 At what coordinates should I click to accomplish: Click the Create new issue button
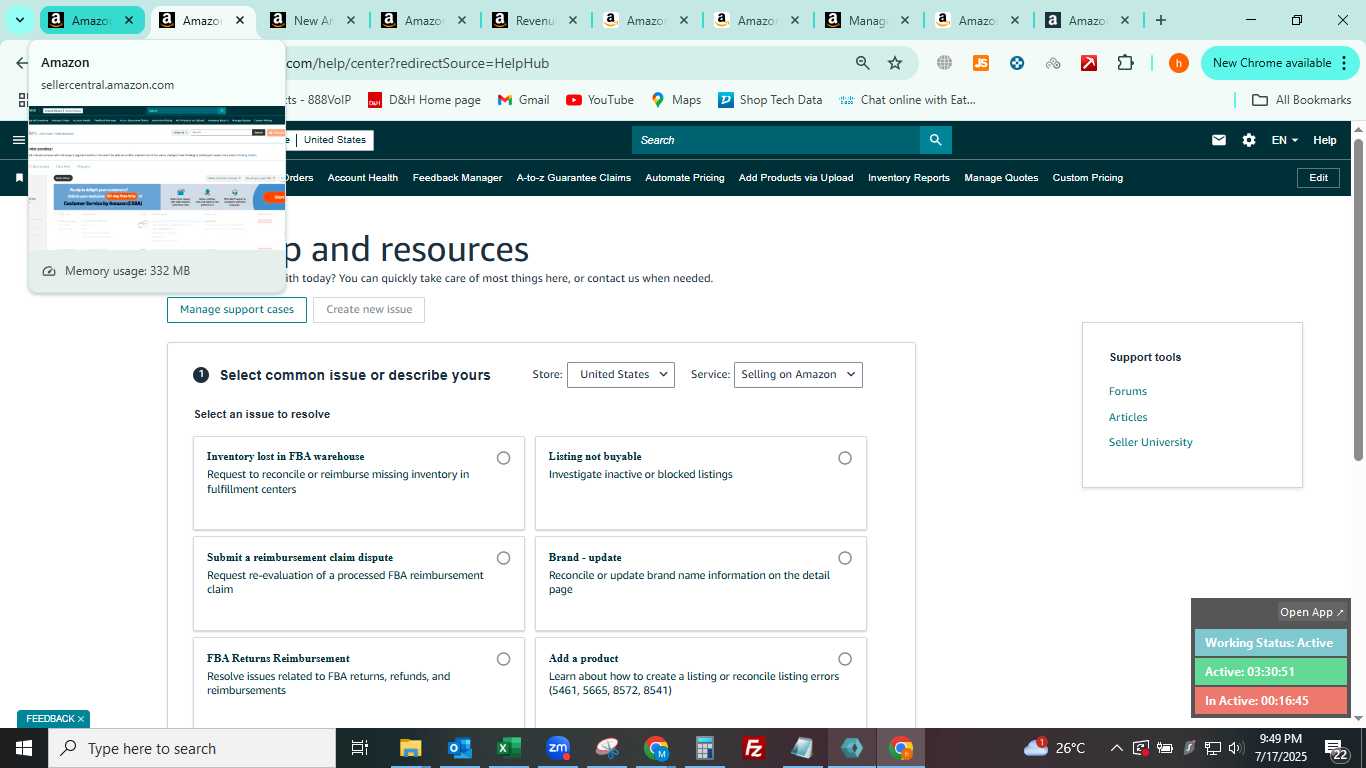(369, 310)
